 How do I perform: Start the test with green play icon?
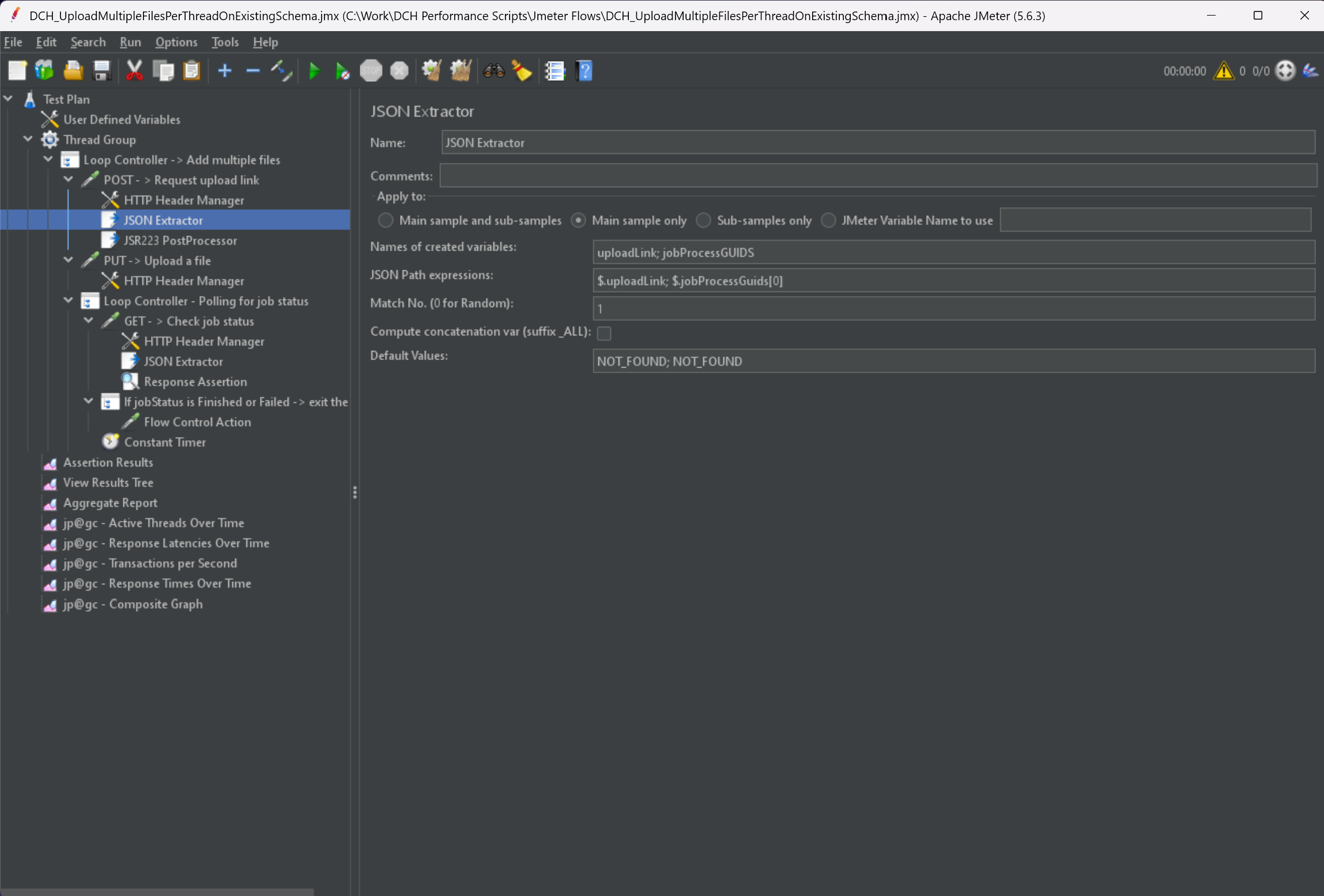[x=314, y=71]
